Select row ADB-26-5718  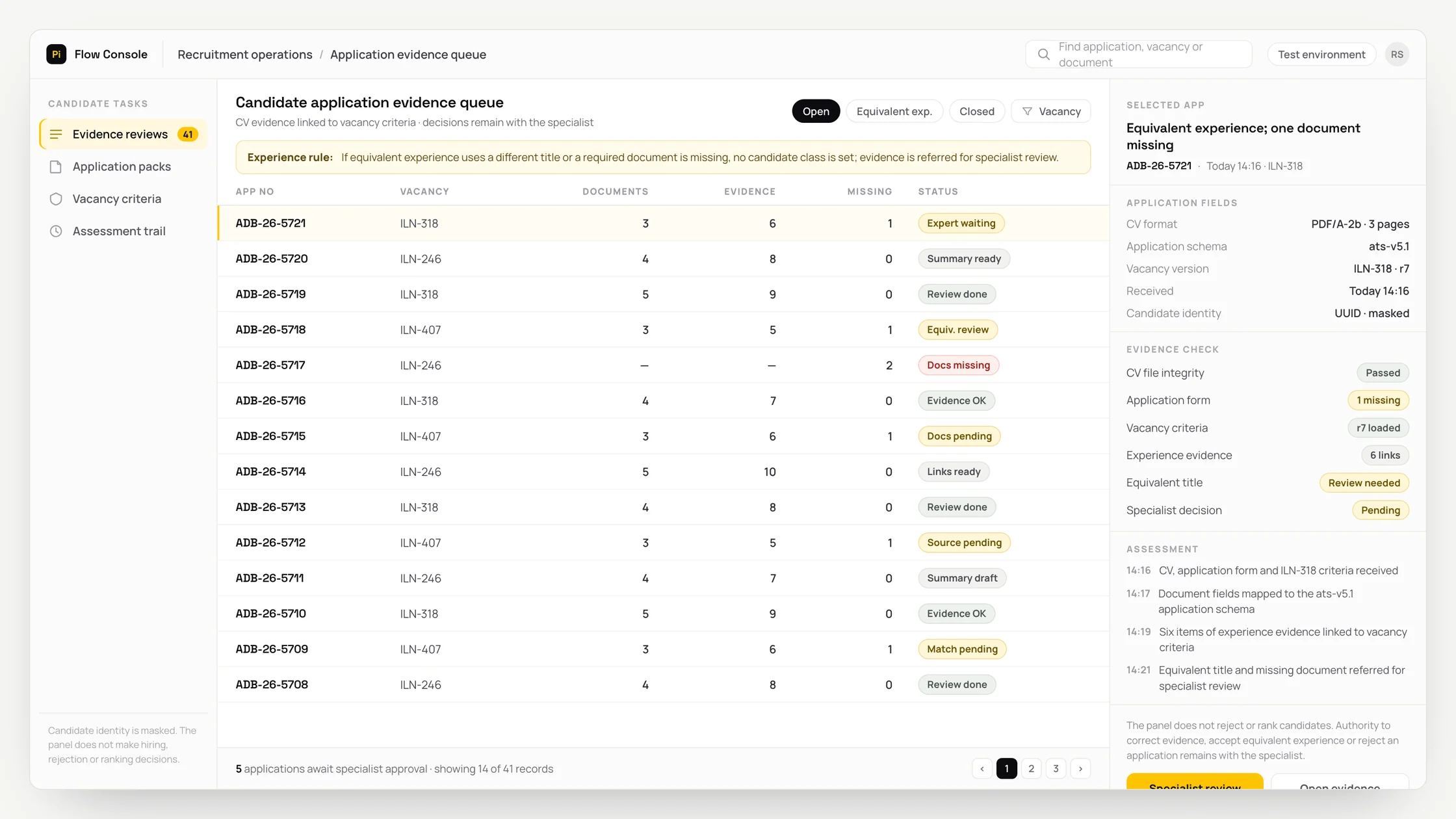click(x=663, y=330)
